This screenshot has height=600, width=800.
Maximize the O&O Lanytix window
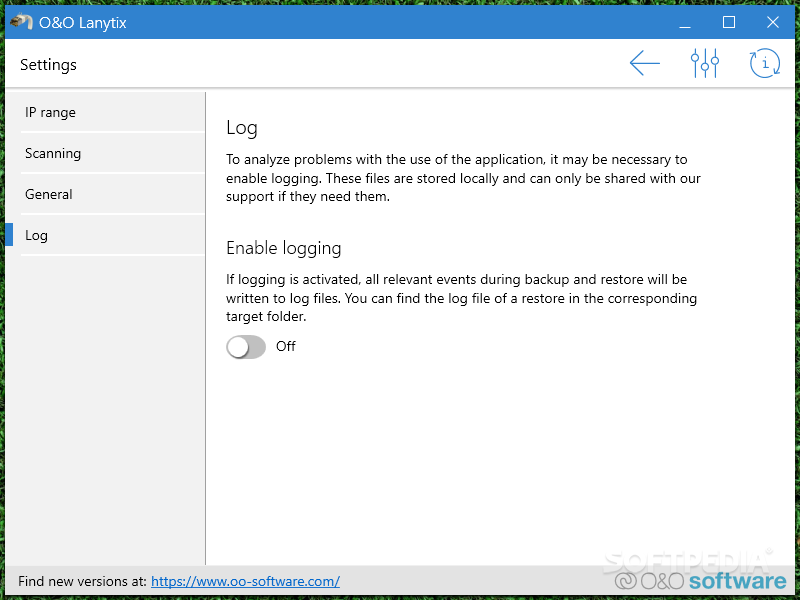[729, 22]
